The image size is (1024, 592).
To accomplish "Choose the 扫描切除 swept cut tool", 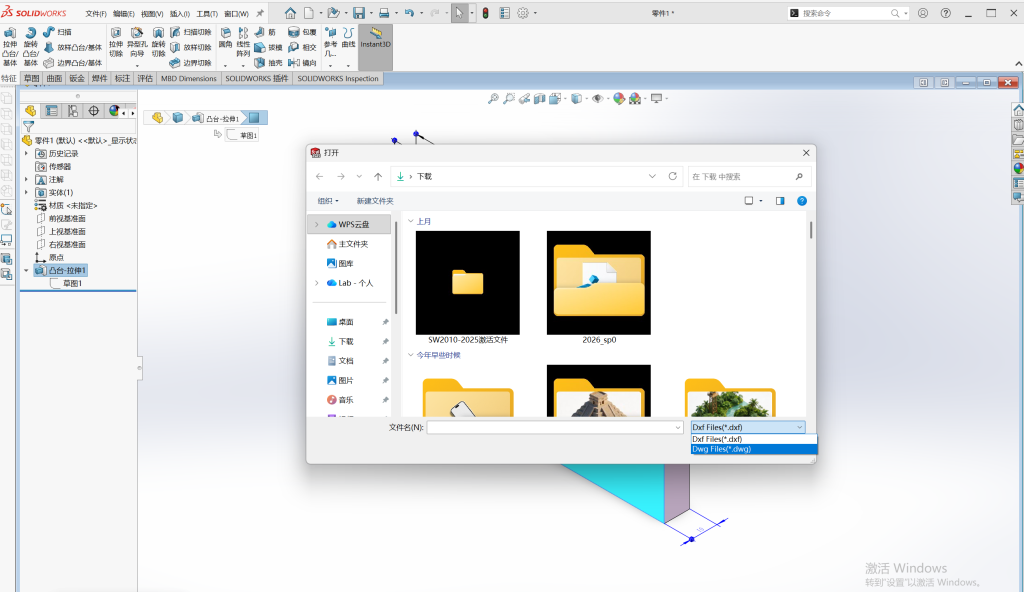I will [x=191, y=32].
